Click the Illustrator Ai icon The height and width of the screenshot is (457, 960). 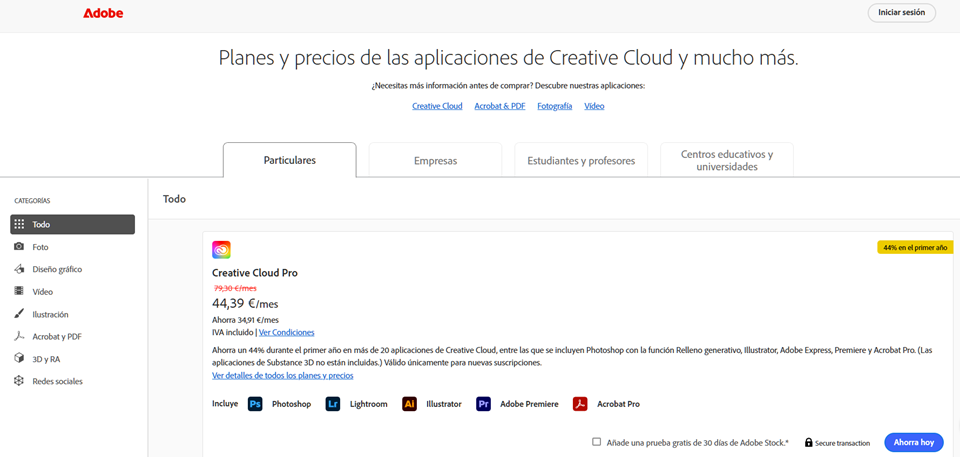pos(410,404)
